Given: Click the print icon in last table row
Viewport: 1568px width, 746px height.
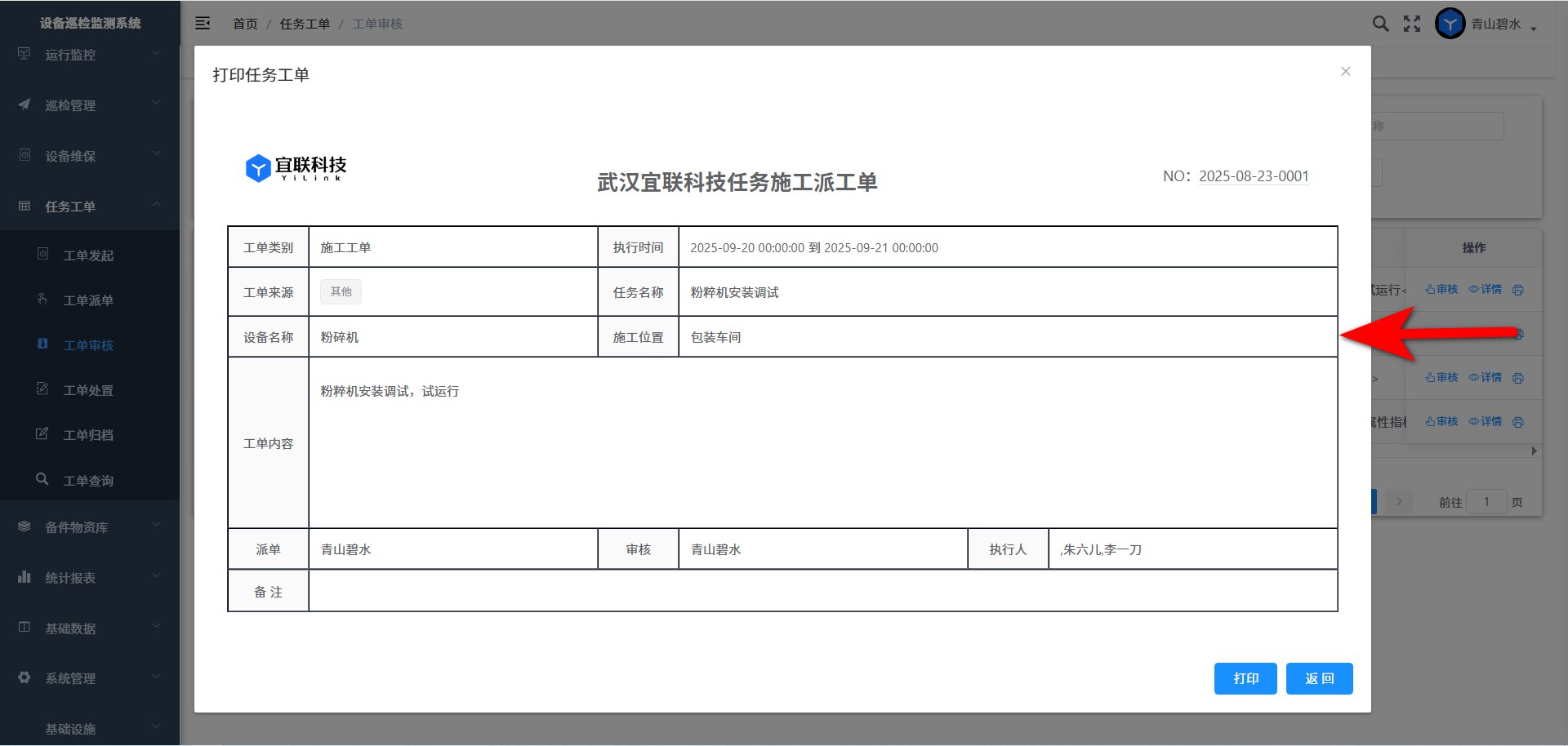Looking at the screenshot, I should (1517, 422).
